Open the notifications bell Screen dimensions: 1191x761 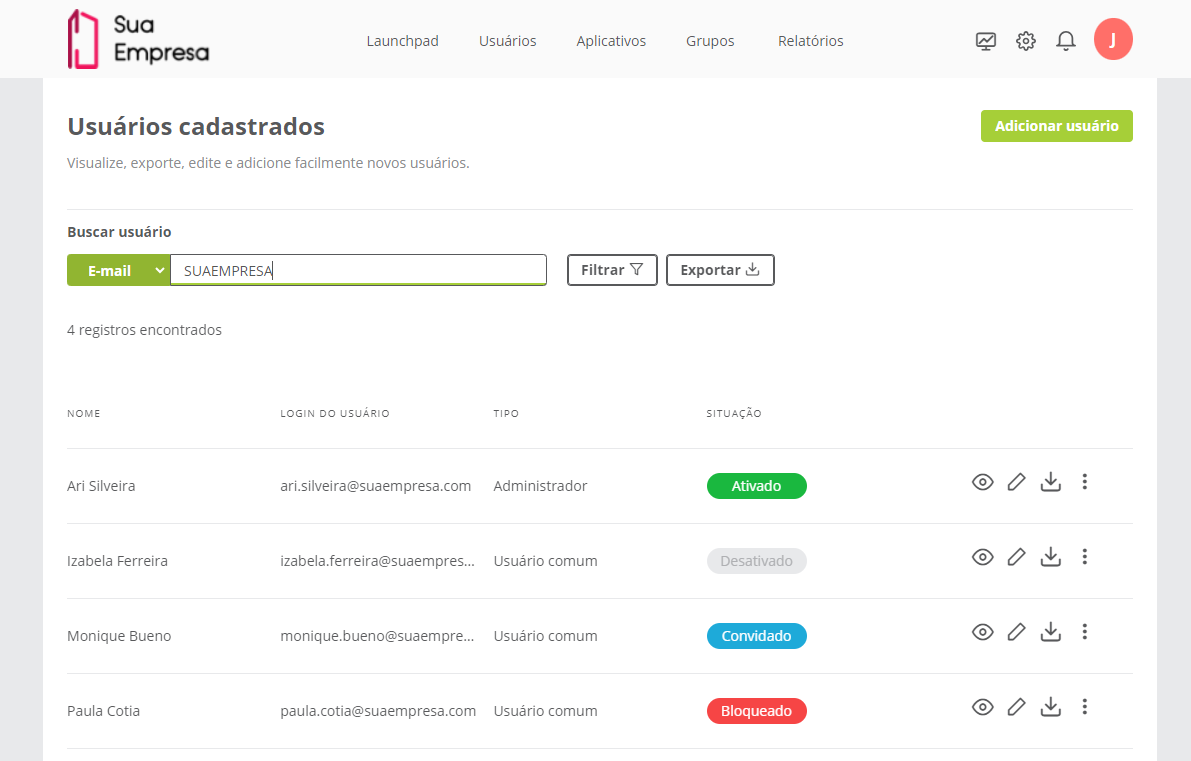point(1066,41)
